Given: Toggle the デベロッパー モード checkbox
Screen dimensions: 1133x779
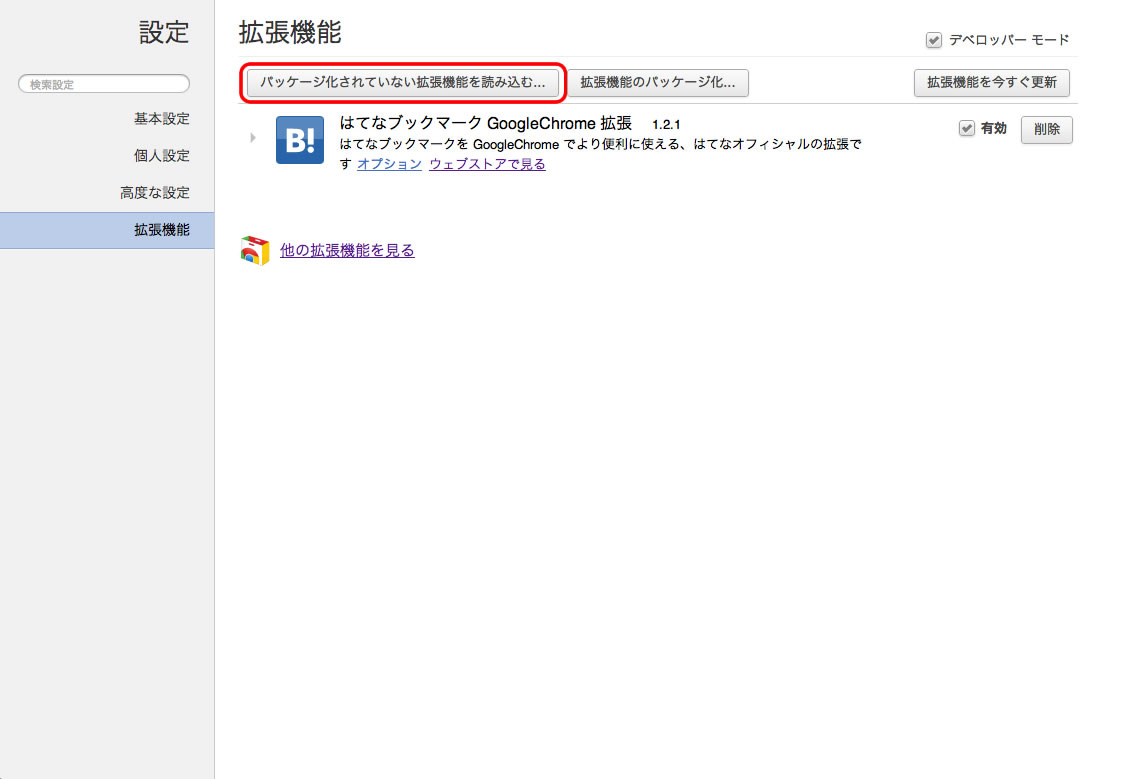Looking at the screenshot, I should (934, 40).
